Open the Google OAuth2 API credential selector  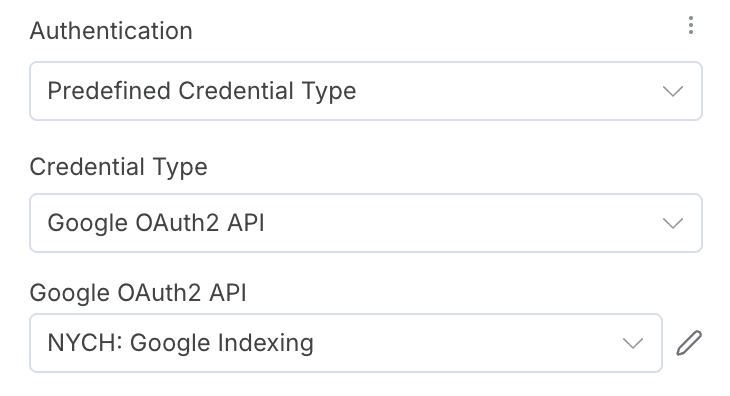pyautogui.click(x=346, y=343)
